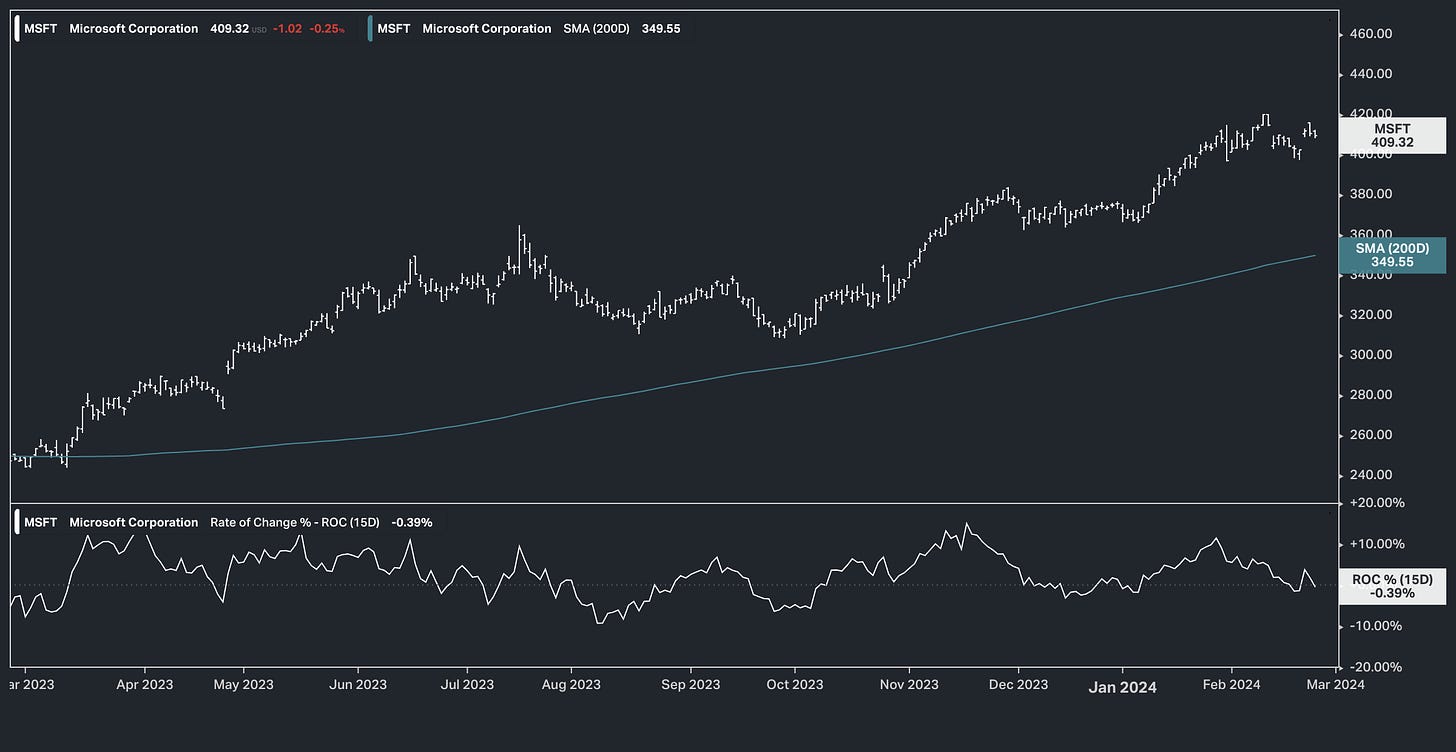
Task: Click 'Microsoft Corporation' in the first price legend
Action: coord(134,29)
